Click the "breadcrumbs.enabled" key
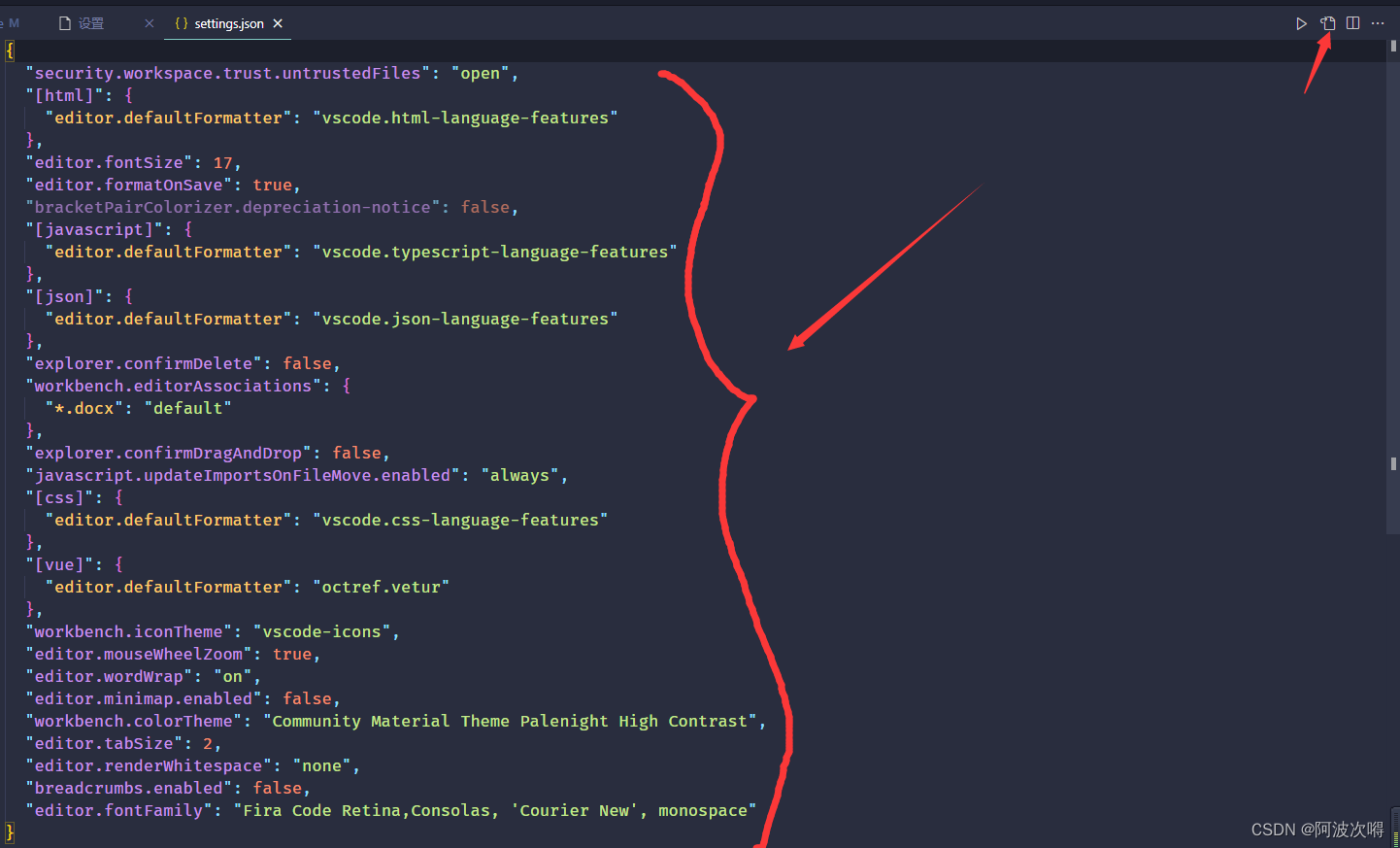Screen dimensions: 1400x848 pos(129,788)
